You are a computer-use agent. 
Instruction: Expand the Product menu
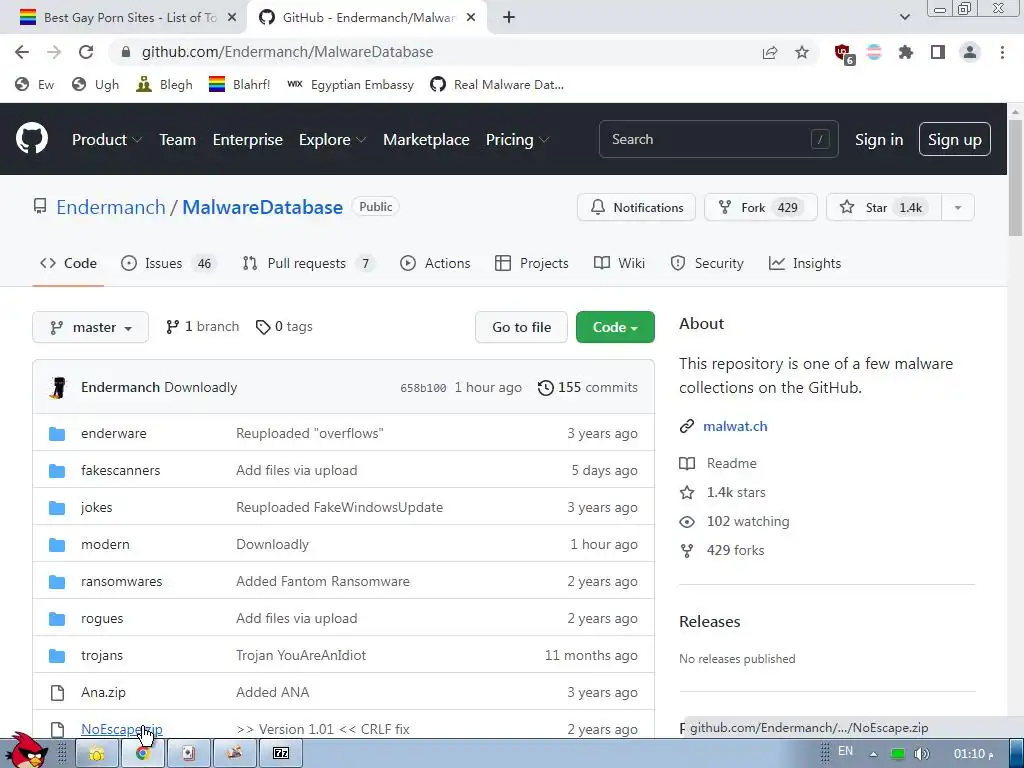(x=107, y=140)
